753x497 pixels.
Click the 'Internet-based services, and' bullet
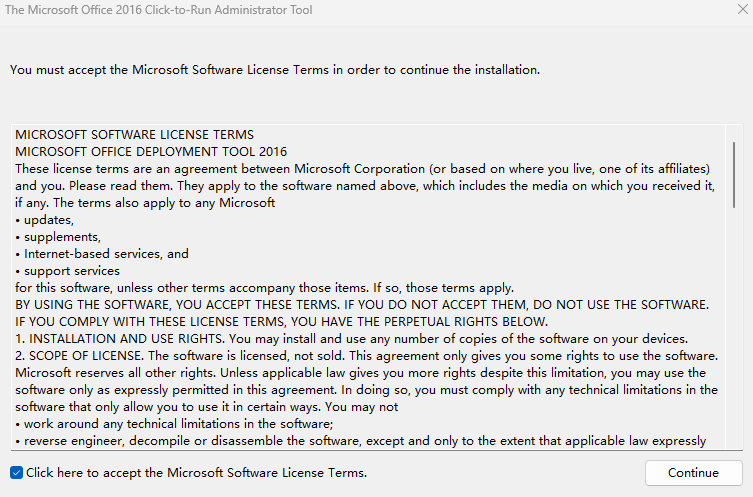coord(102,254)
